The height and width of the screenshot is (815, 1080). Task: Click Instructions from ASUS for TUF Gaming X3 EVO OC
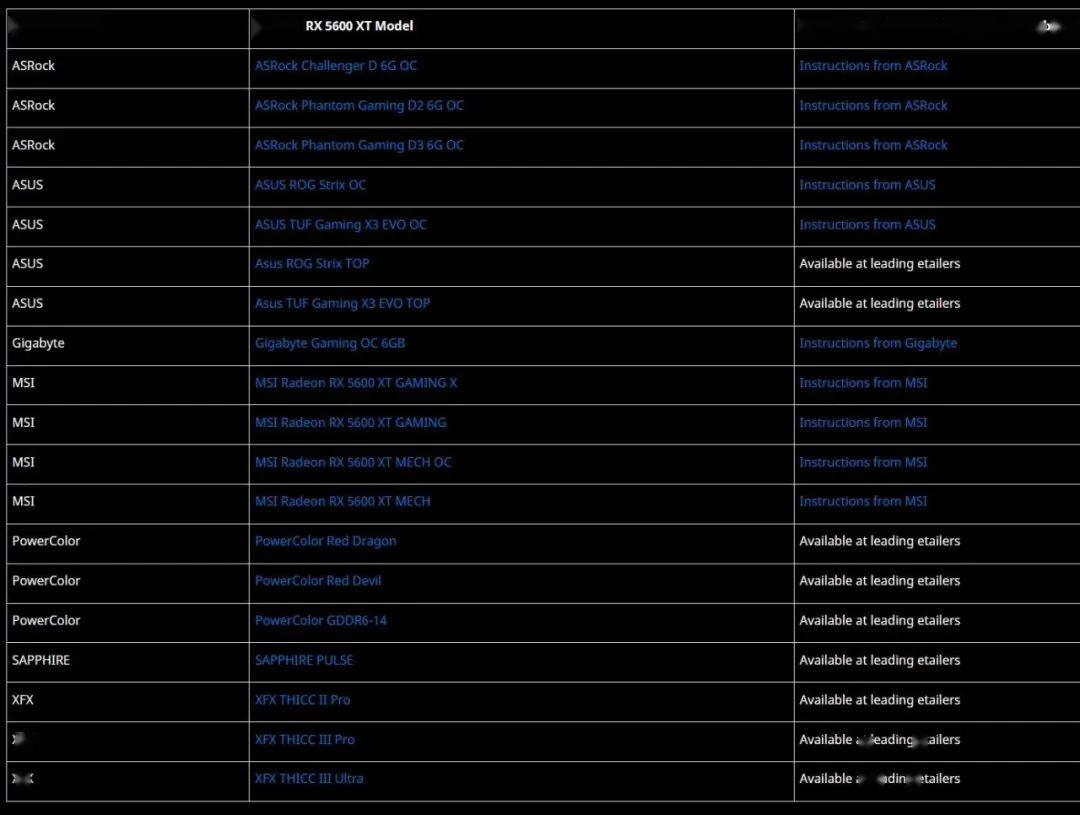867,225
